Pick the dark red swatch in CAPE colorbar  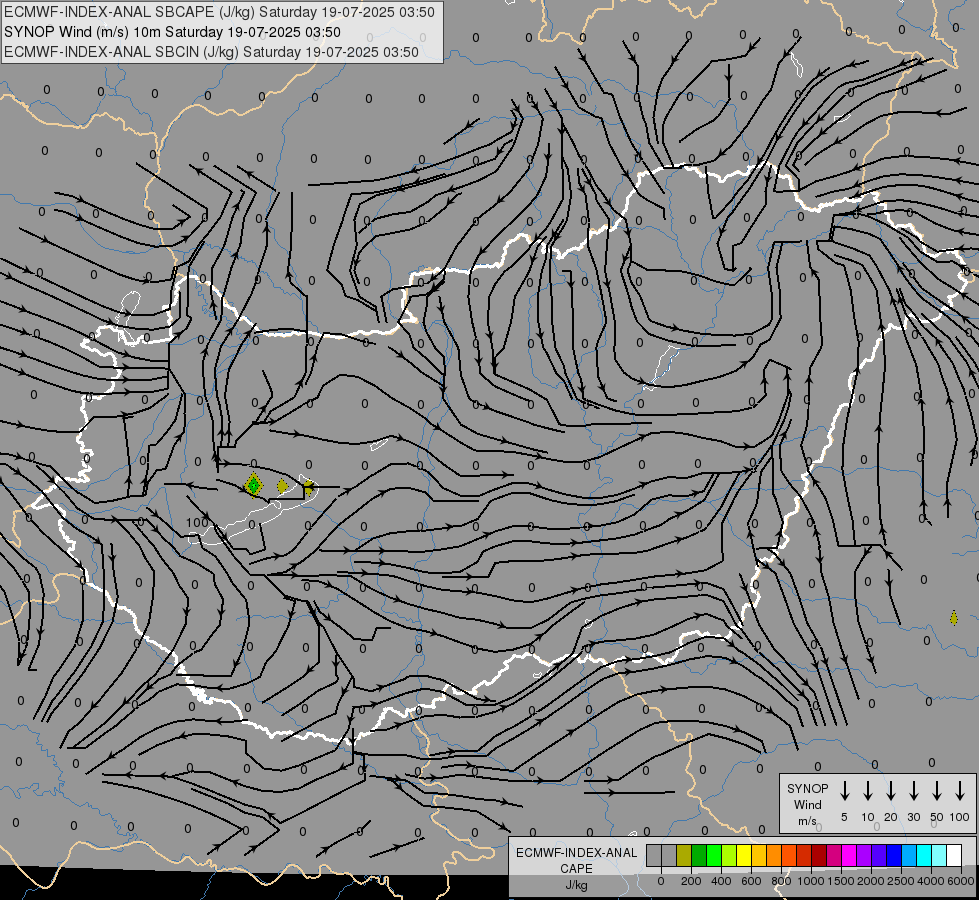tap(819, 855)
